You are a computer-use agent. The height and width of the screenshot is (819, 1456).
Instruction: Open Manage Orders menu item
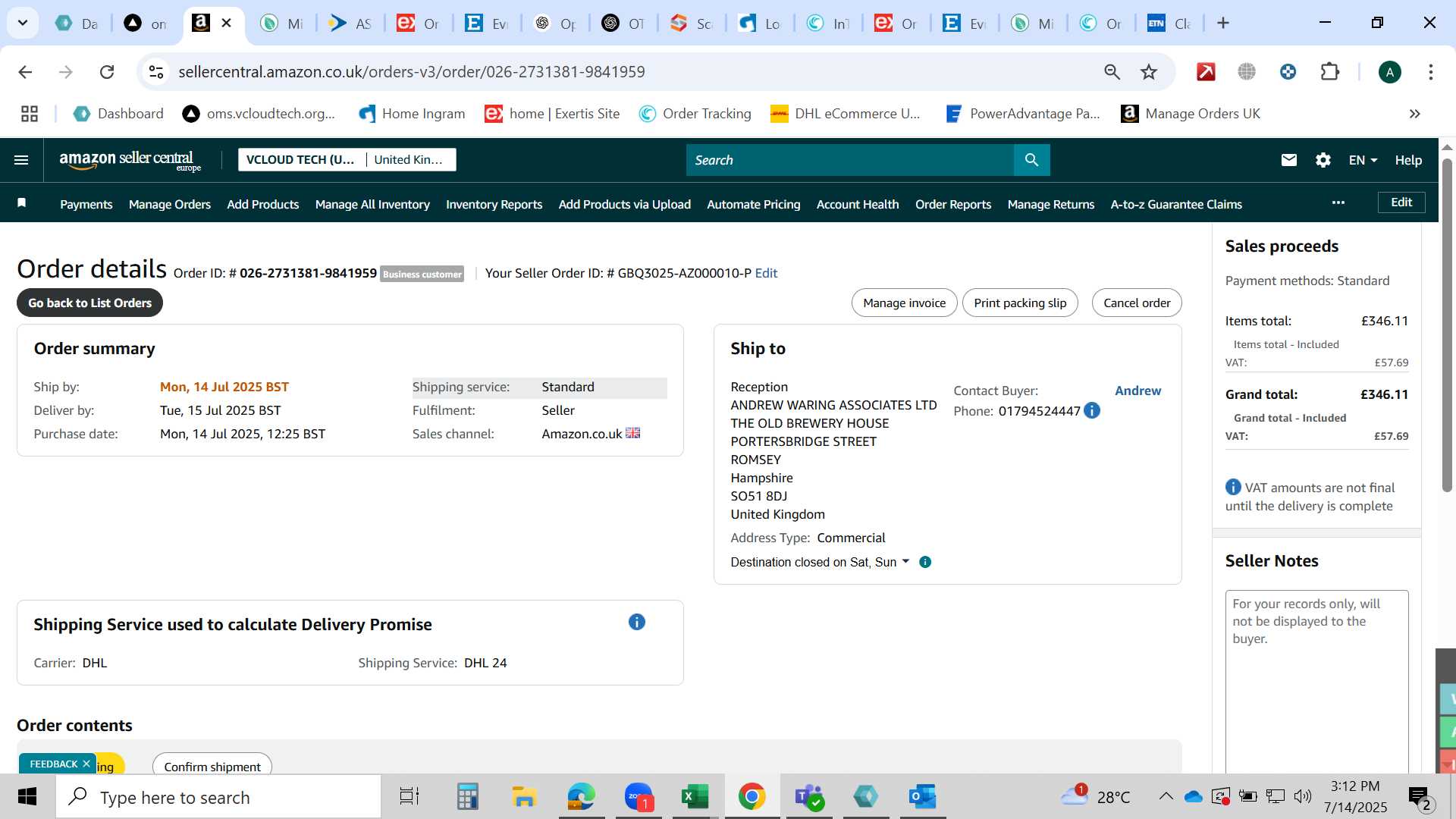(x=169, y=204)
